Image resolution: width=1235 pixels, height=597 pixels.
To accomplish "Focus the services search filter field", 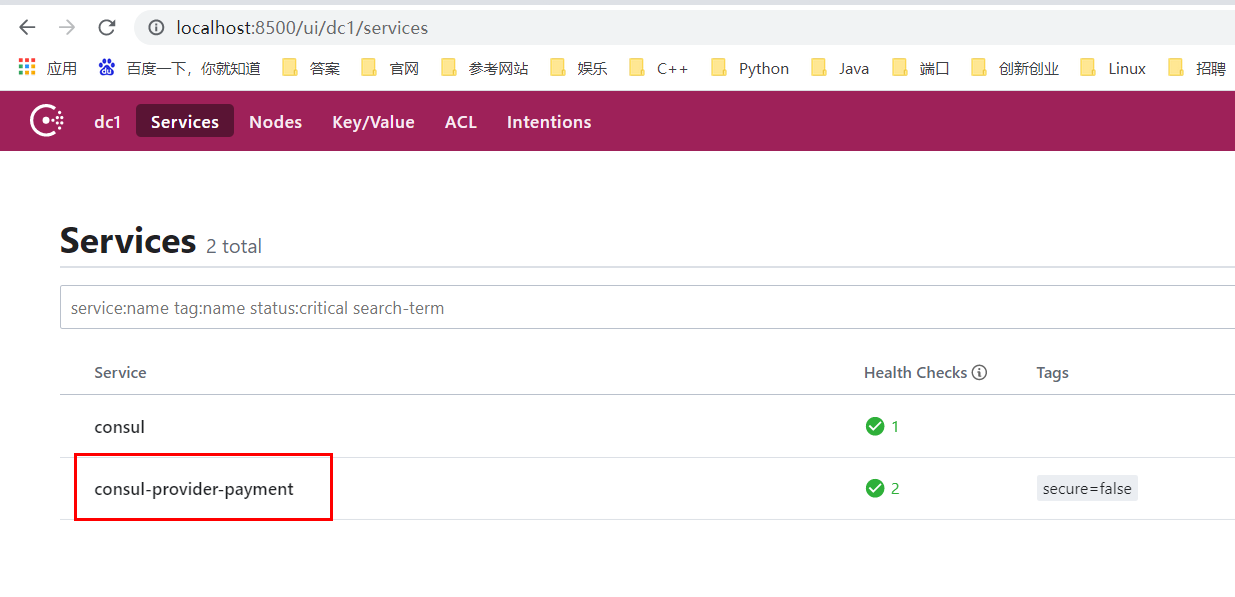I will click(647, 307).
